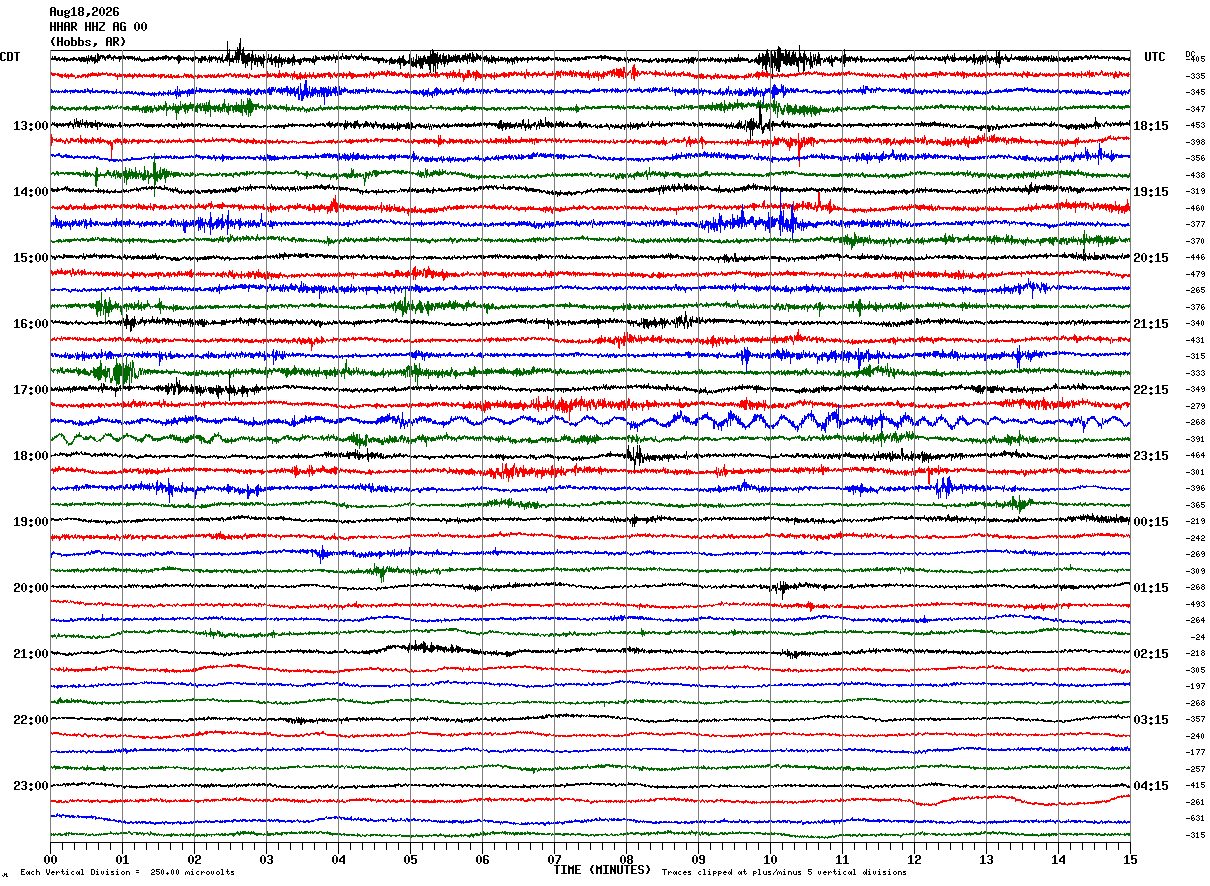Image resolution: width=1210 pixels, height=886 pixels.
Task: Click the 01:15 UTC time label
Action: coord(1151,588)
